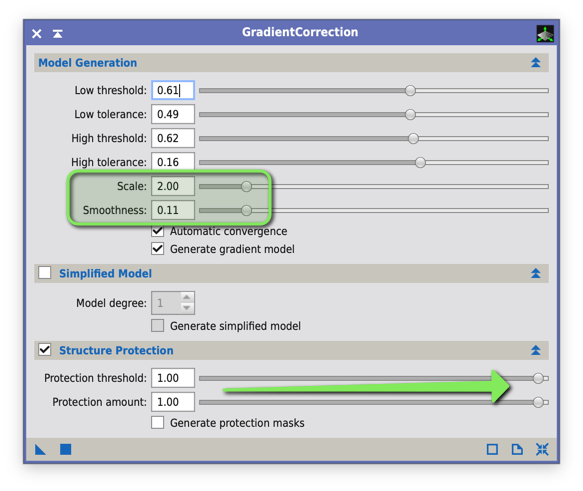Click the Protection threshold value field
Viewport: 583px width, 491px height.
pos(173,378)
